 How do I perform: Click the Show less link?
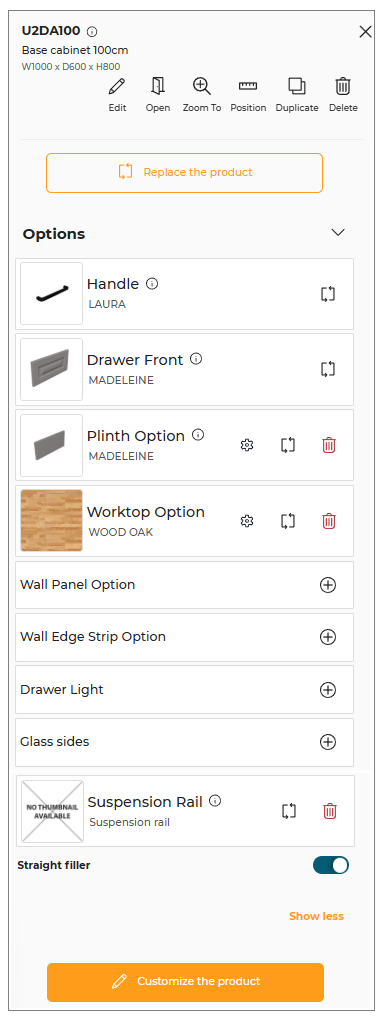[316, 916]
